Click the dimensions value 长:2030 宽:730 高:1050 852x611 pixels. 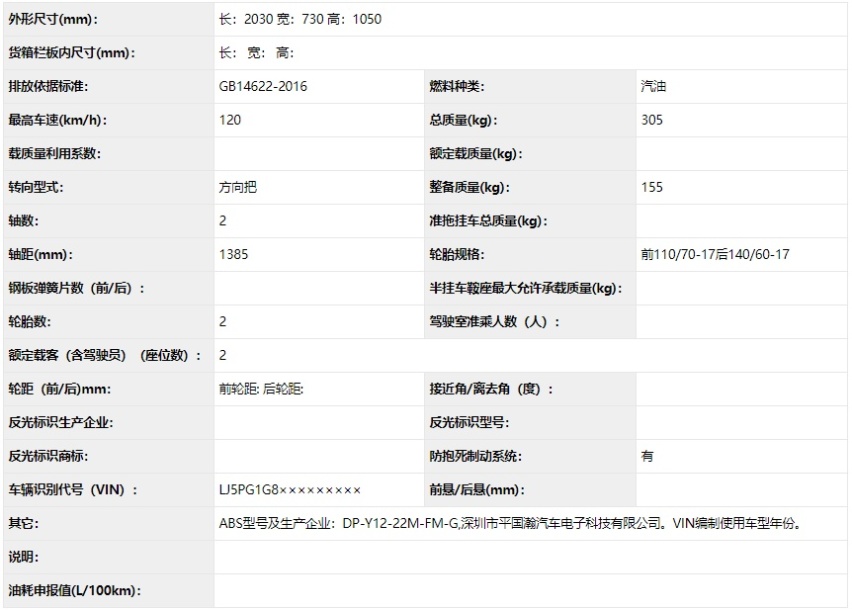coord(300,19)
